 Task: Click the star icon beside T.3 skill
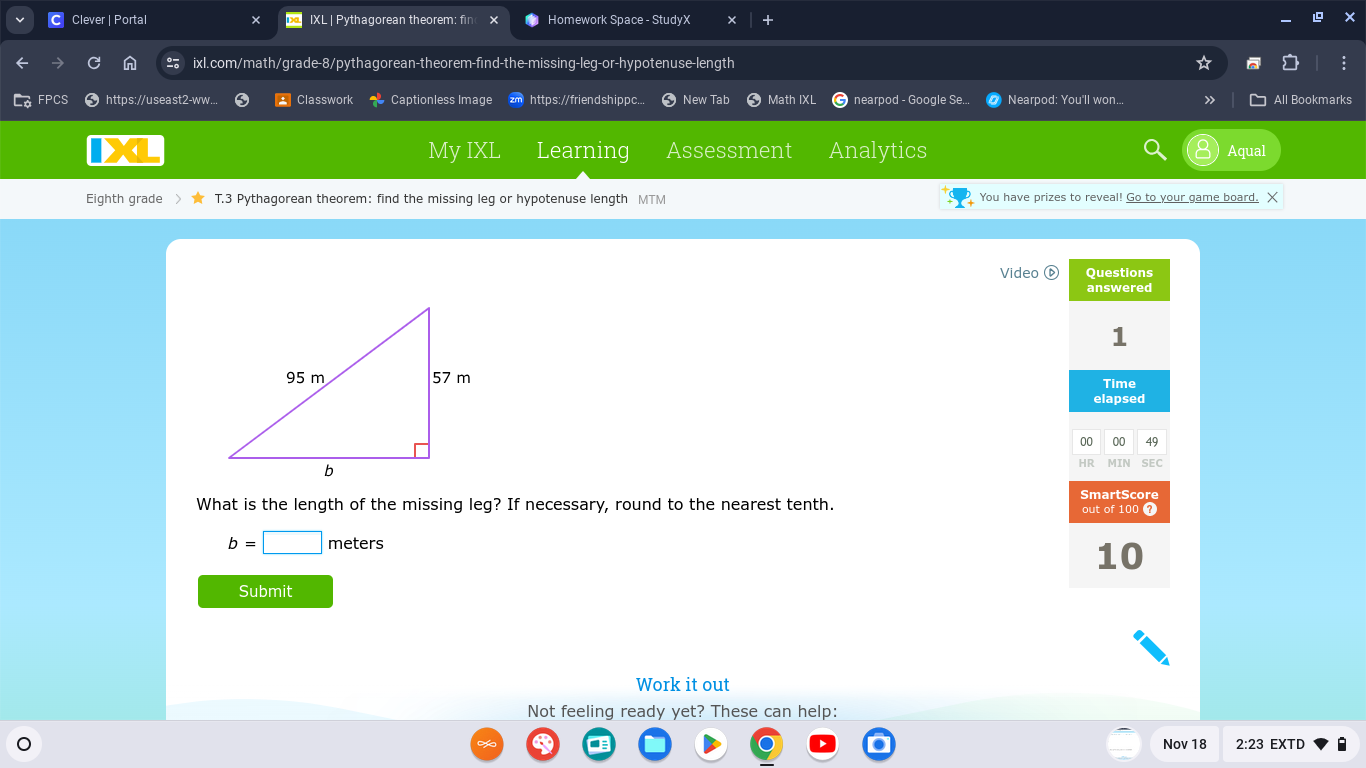point(198,198)
